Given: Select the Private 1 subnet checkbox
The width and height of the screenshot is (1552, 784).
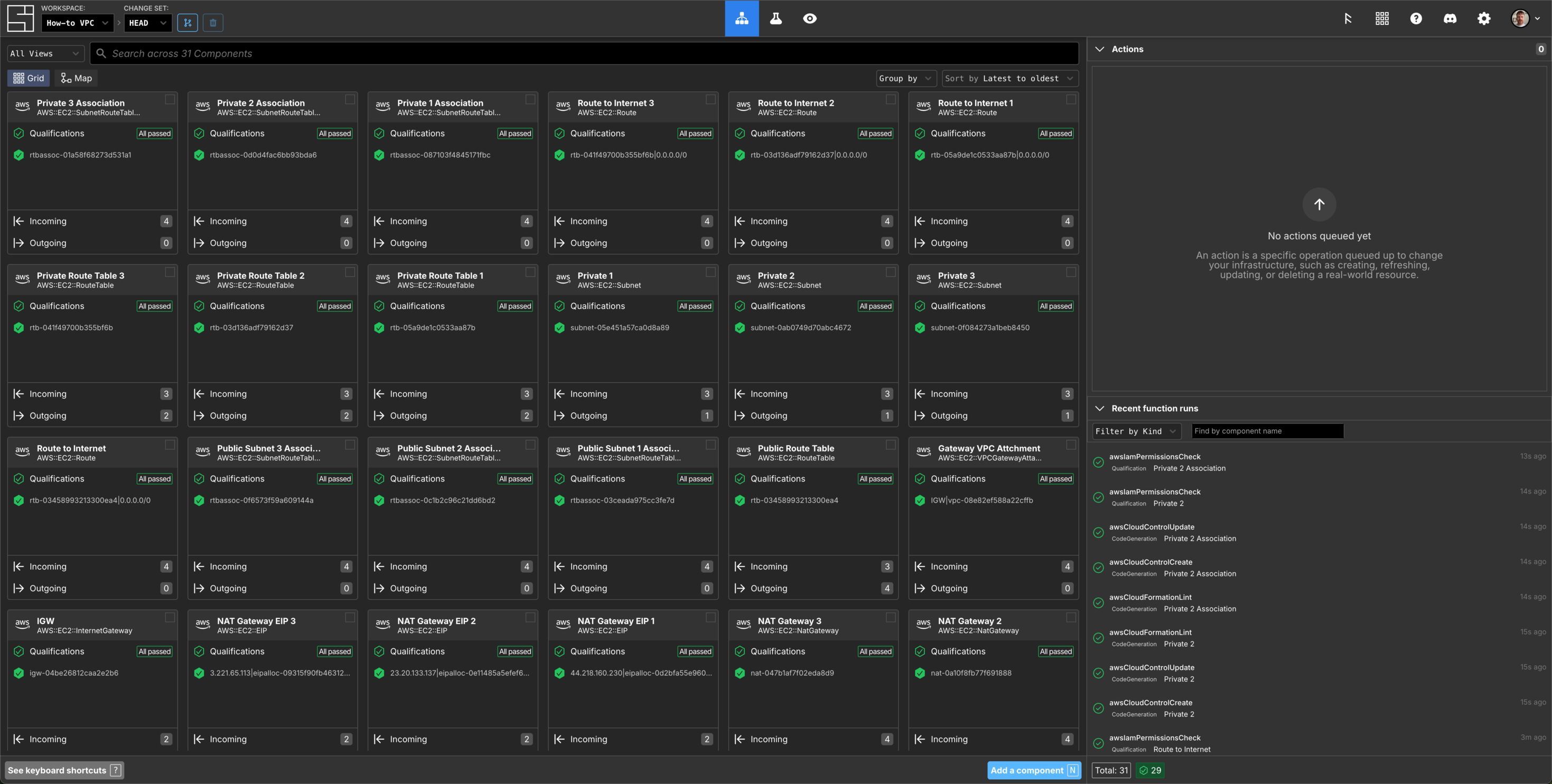Looking at the screenshot, I should pyautogui.click(x=710, y=272).
